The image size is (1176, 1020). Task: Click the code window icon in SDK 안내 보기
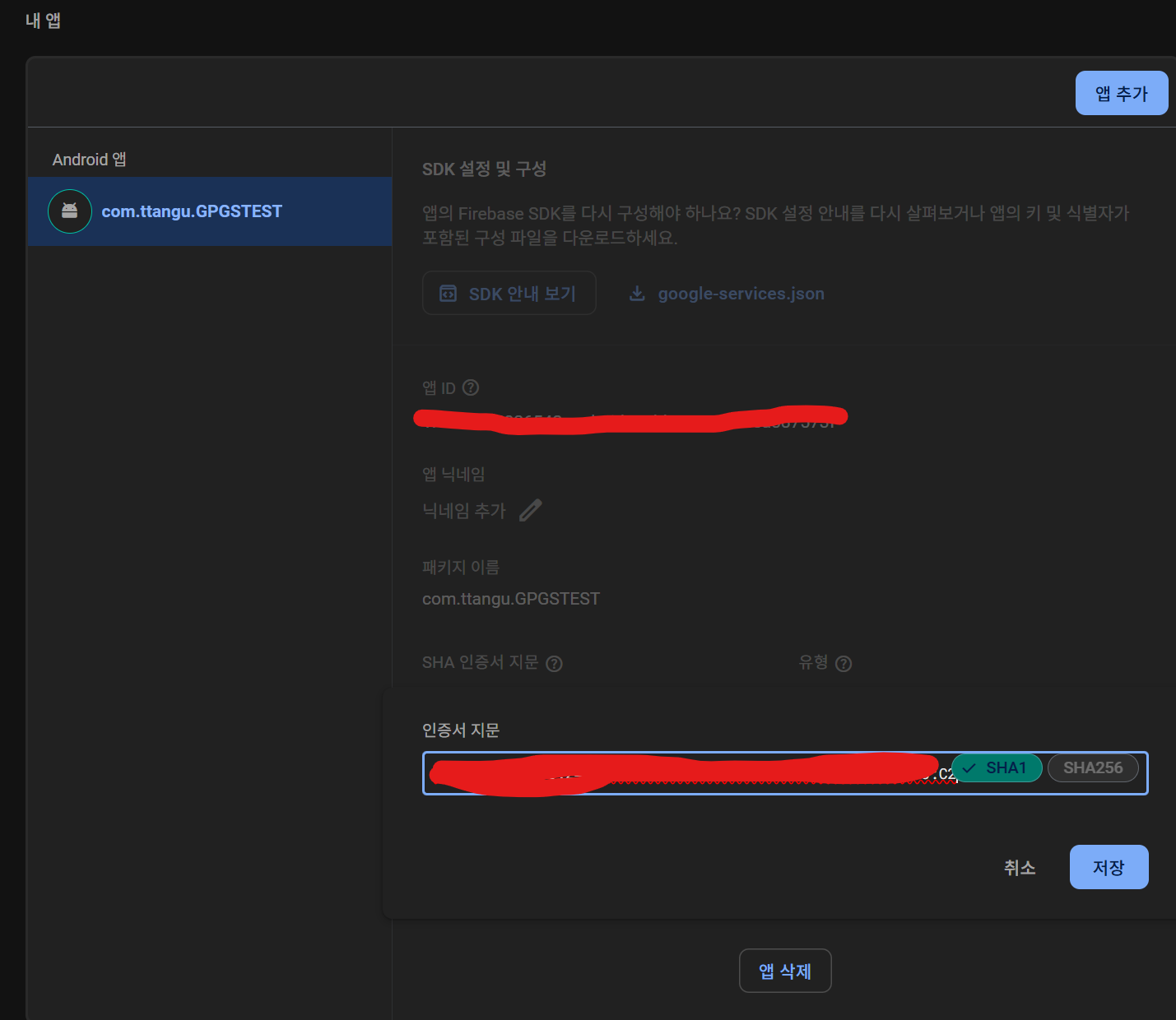tap(448, 294)
